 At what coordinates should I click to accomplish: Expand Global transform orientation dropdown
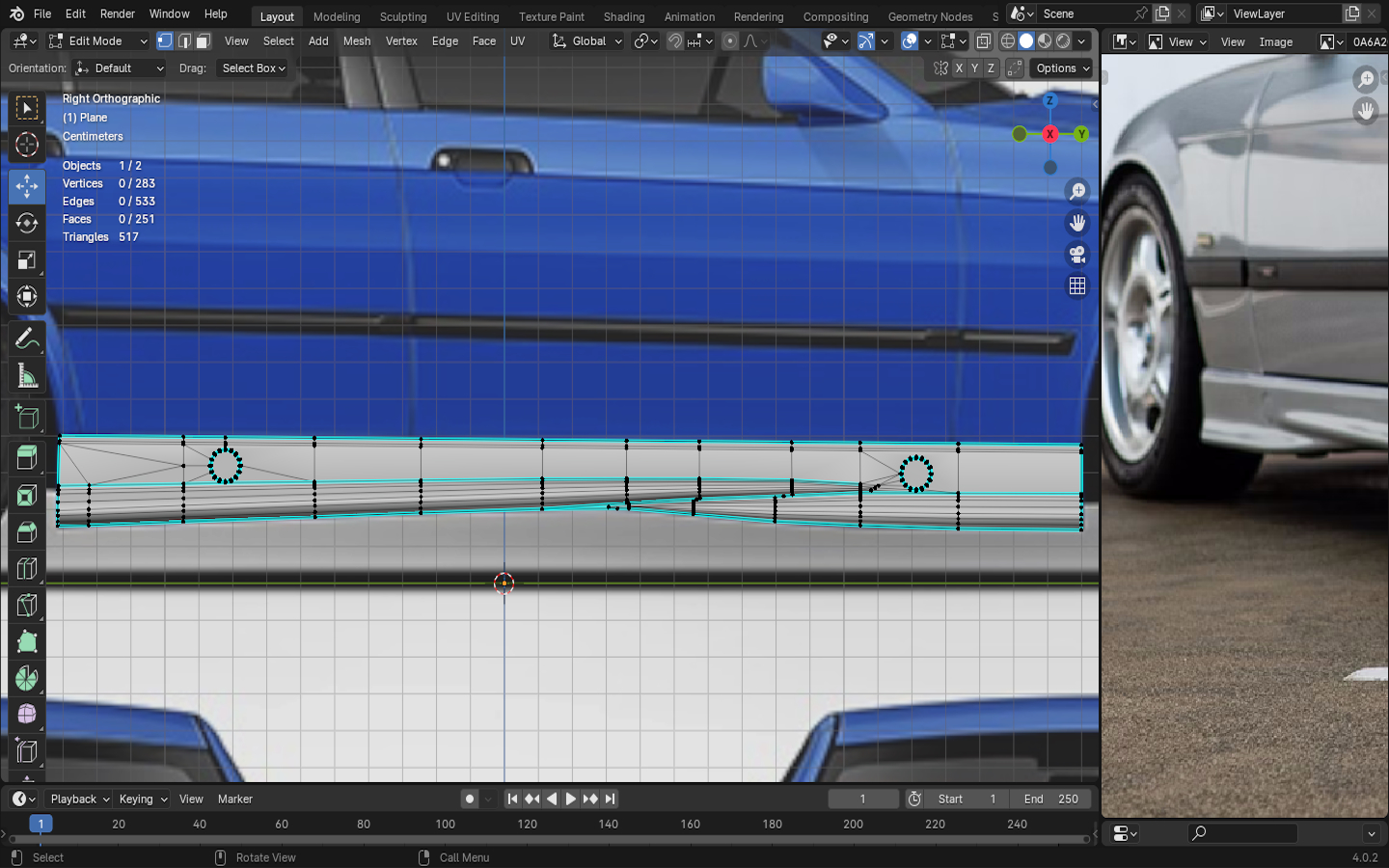(587, 41)
